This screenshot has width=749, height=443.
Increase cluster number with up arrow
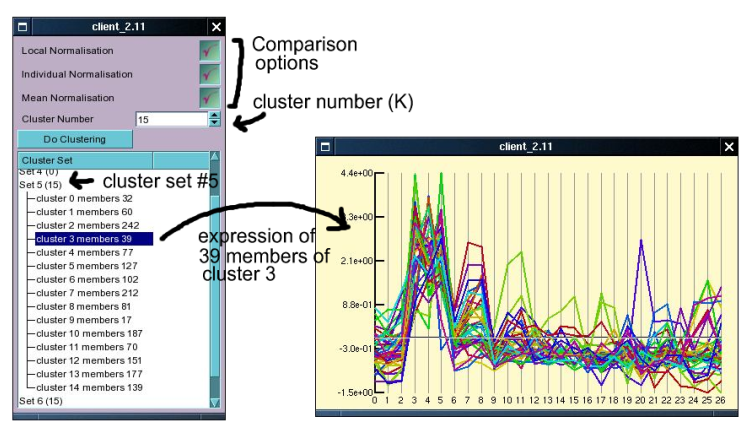[x=214, y=115]
